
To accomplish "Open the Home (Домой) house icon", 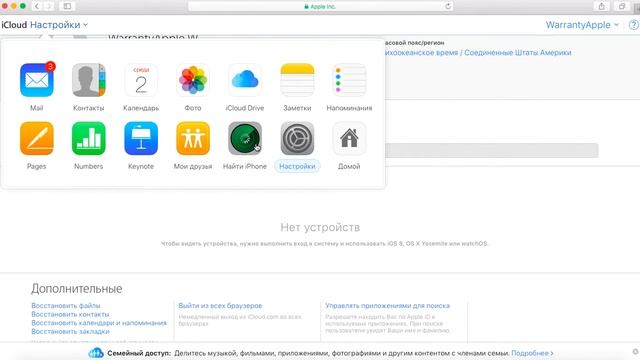I will (x=349, y=138).
